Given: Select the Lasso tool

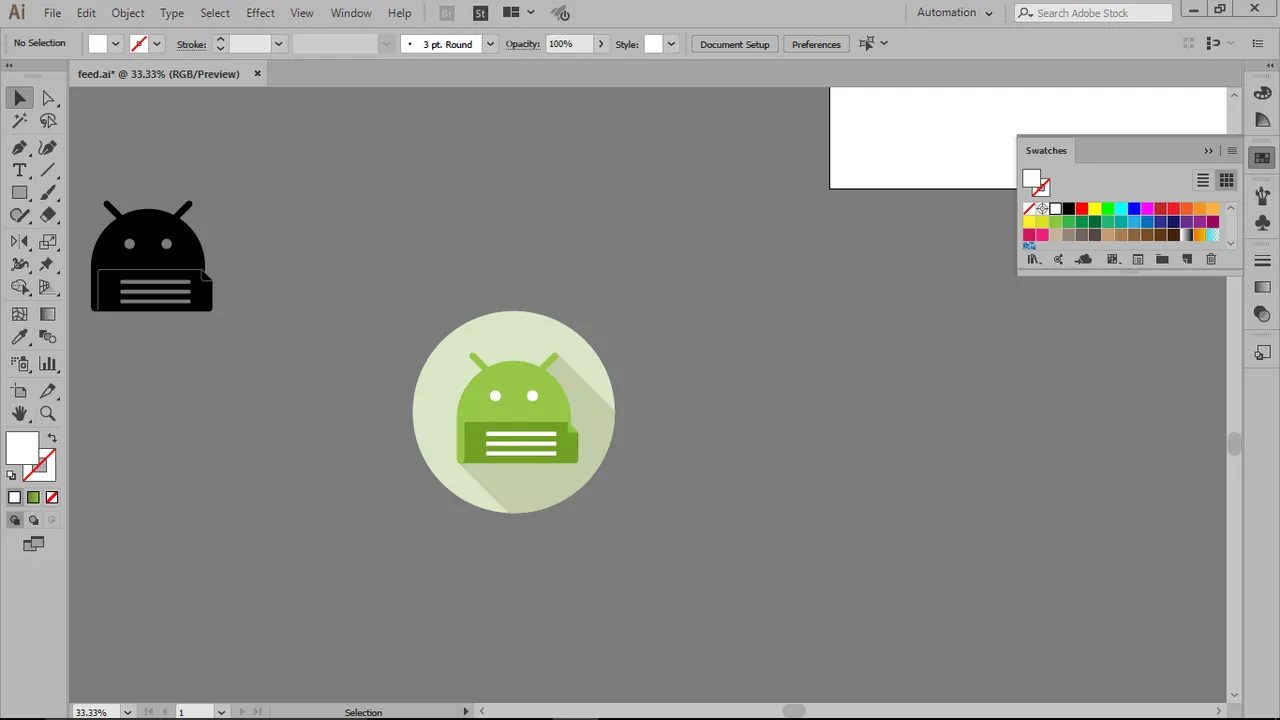Looking at the screenshot, I should coord(48,121).
